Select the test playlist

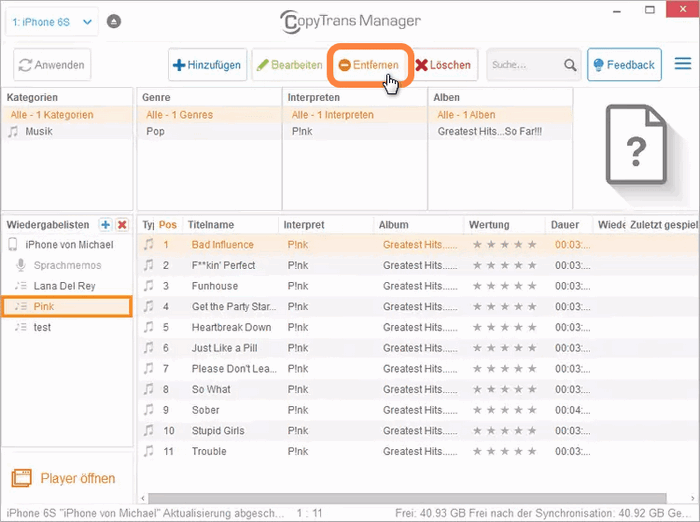point(67,327)
